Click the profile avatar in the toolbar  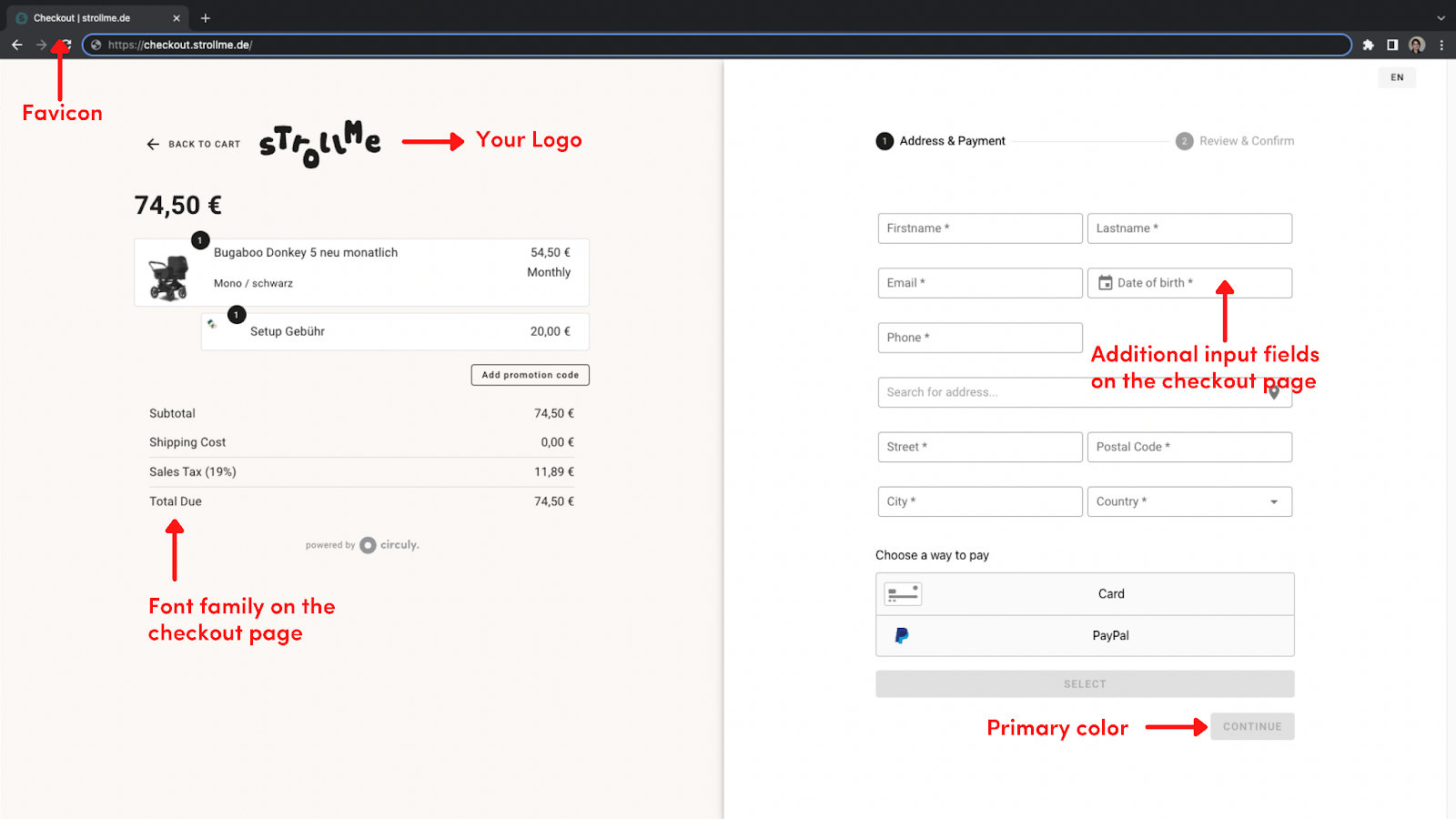(x=1416, y=44)
